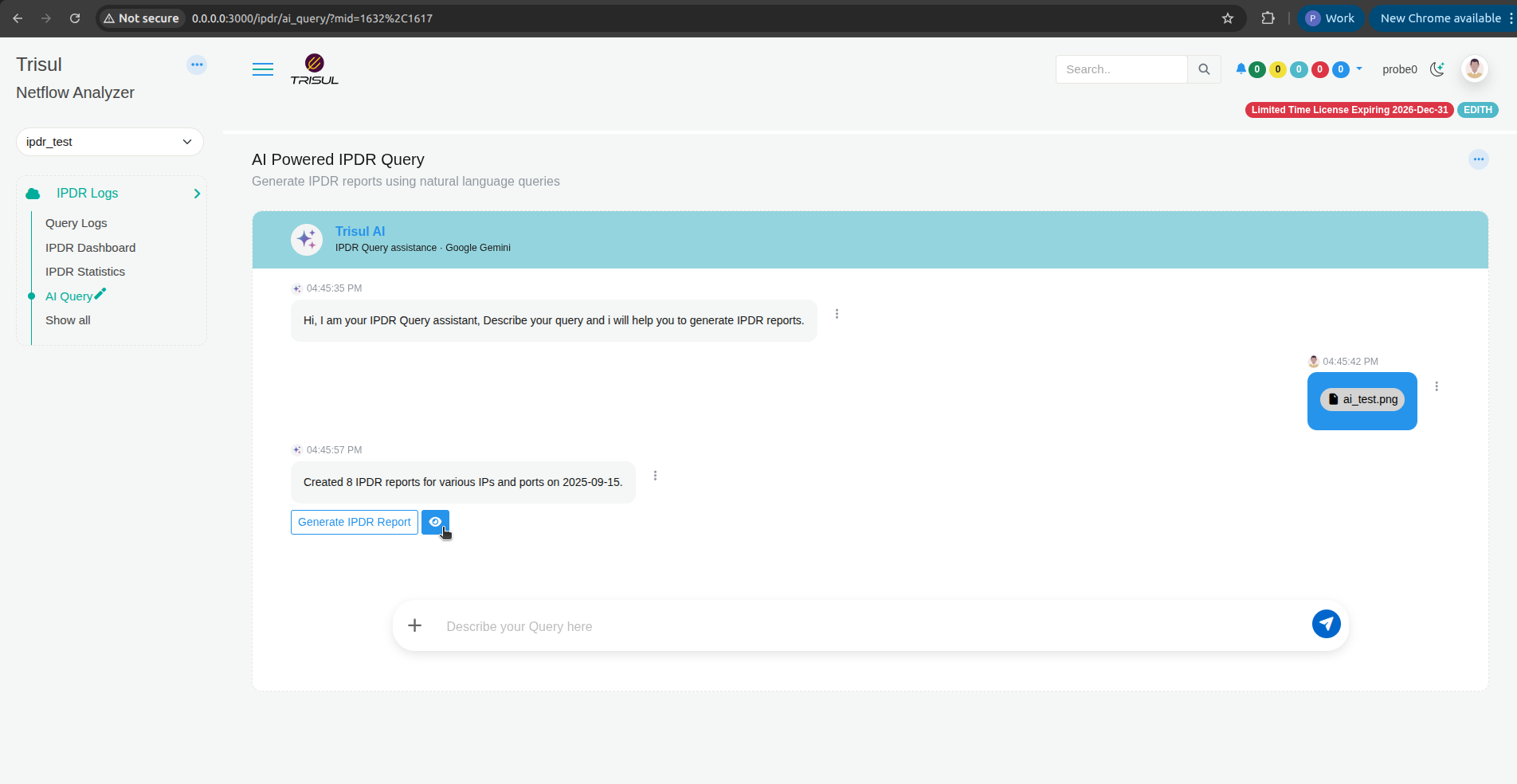Click the greeting message bubble text
The height and width of the screenshot is (784, 1517).
(x=554, y=320)
